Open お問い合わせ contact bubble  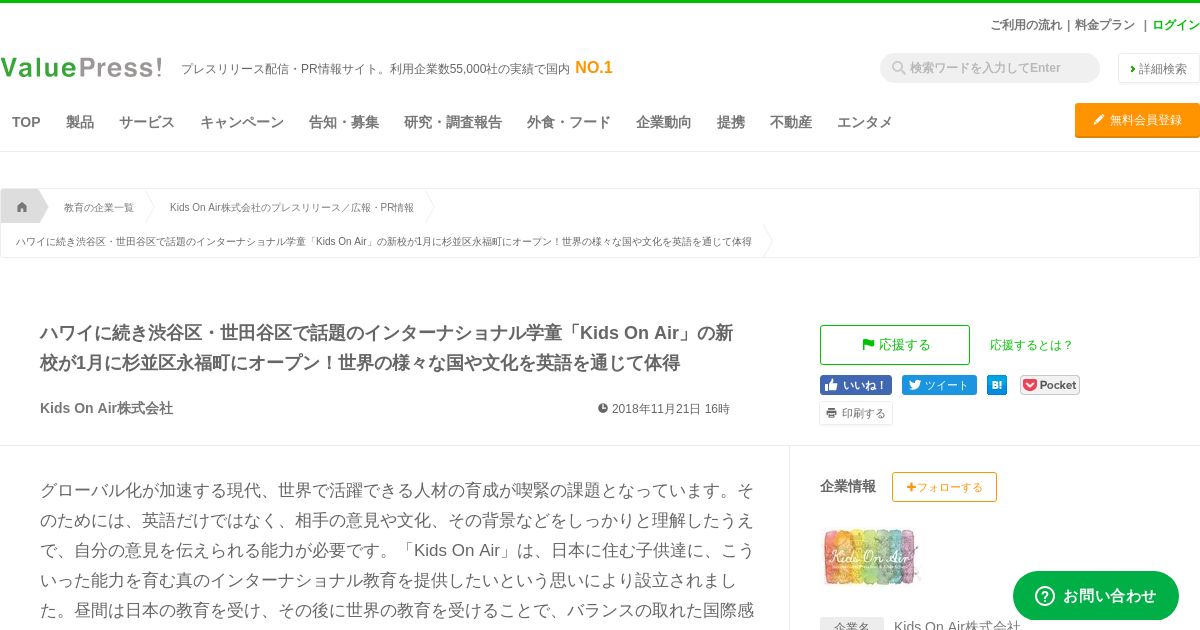pos(1096,596)
